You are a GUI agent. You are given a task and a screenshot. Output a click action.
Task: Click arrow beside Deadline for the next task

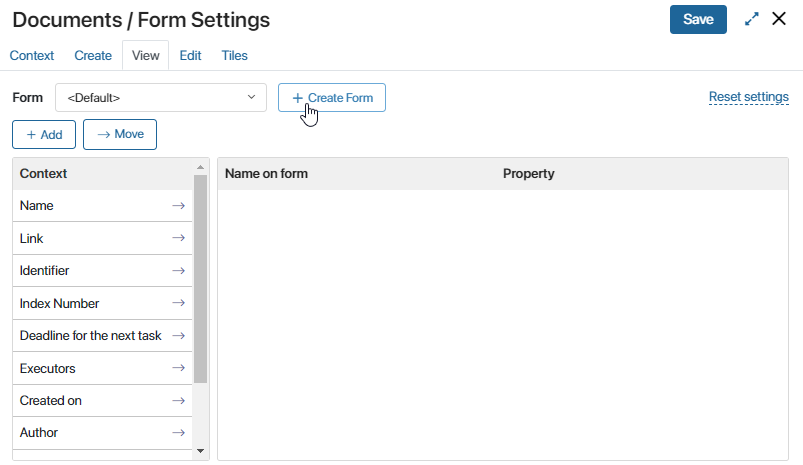[x=178, y=335]
